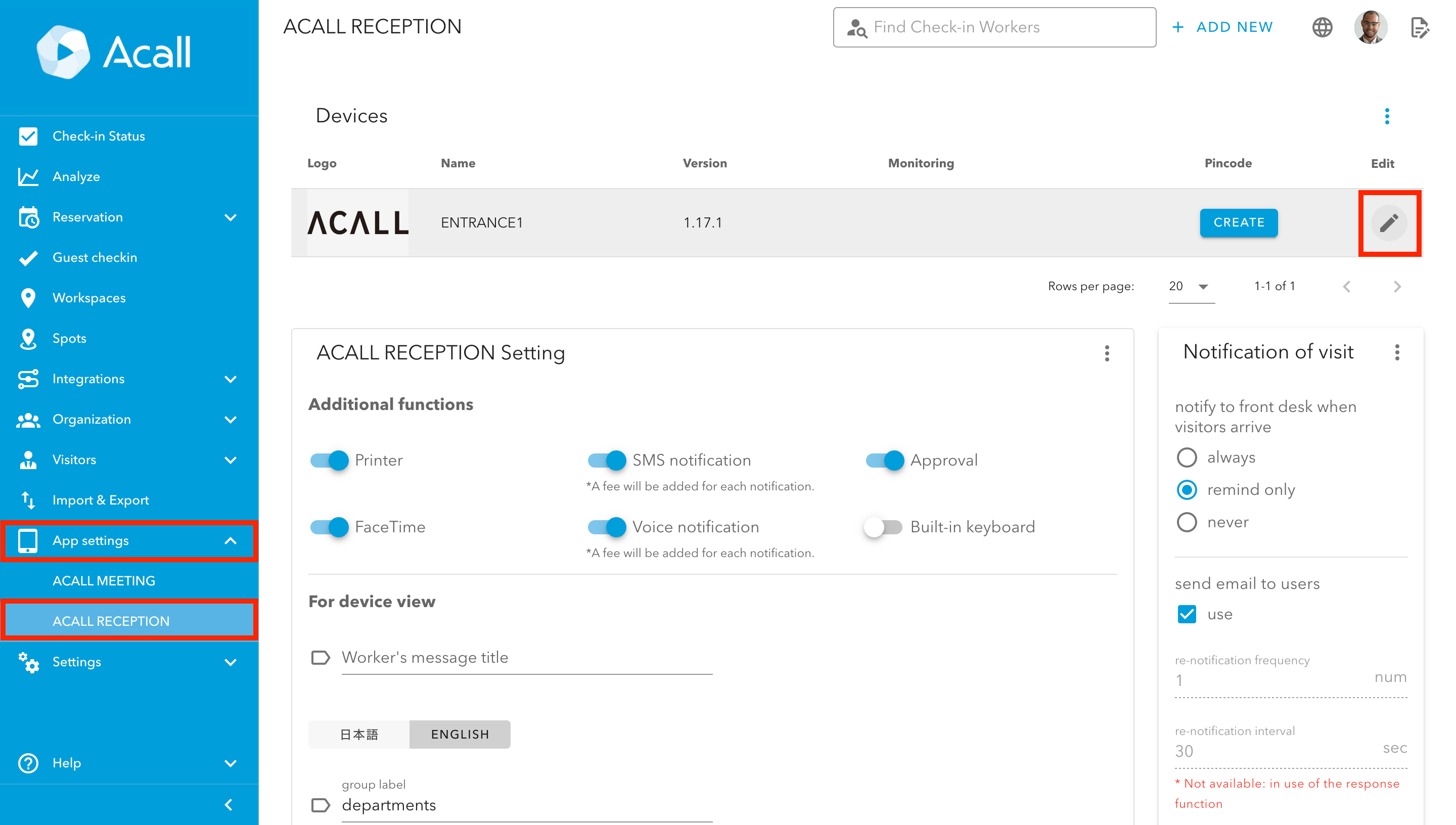This screenshot has width=1456, height=825.
Task: Click the group label departments field
Action: point(526,805)
